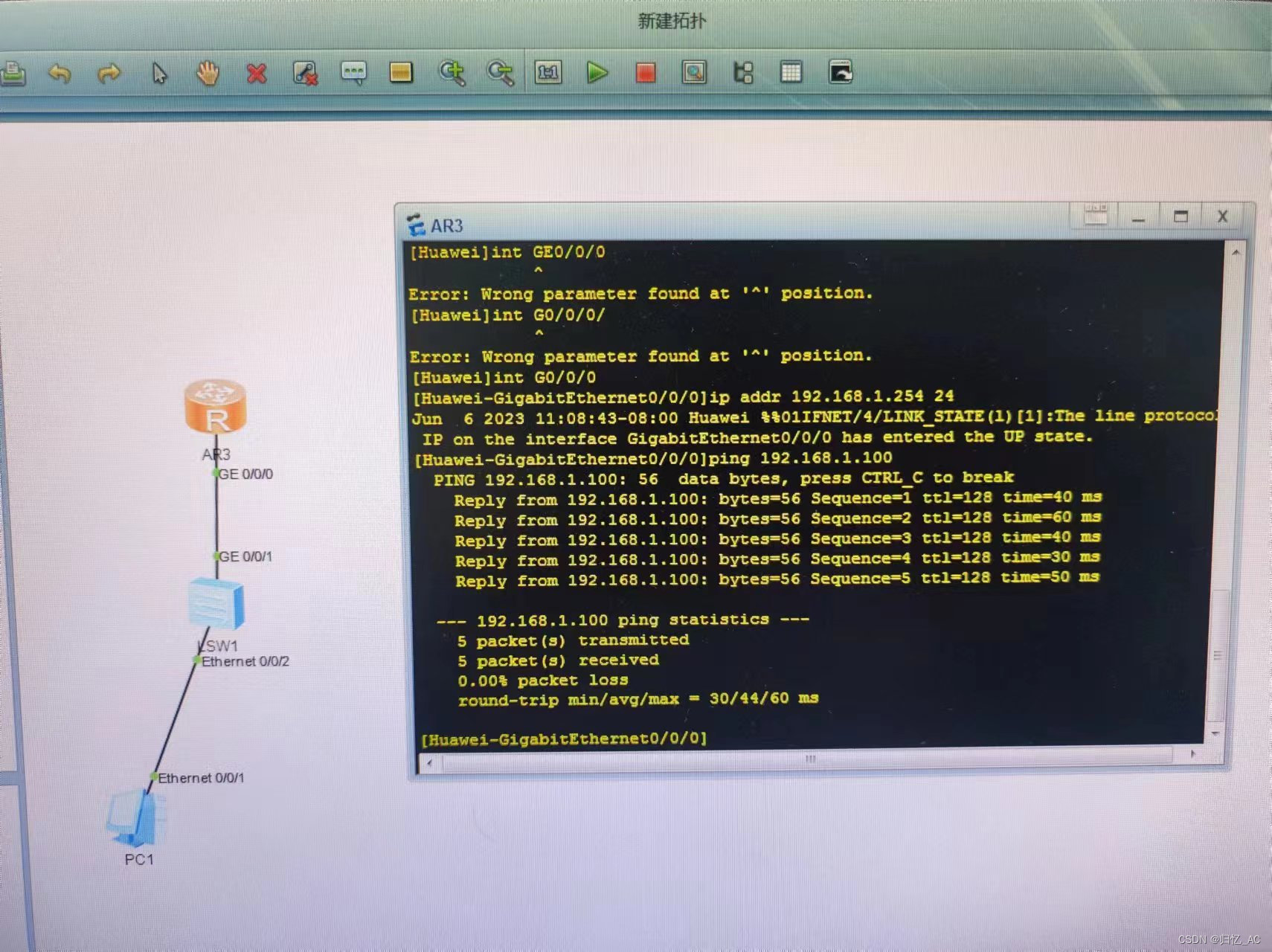This screenshot has width=1272, height=952.
Task: Click the GE 0/0/1 interface label
Action: tap(245, 556)
